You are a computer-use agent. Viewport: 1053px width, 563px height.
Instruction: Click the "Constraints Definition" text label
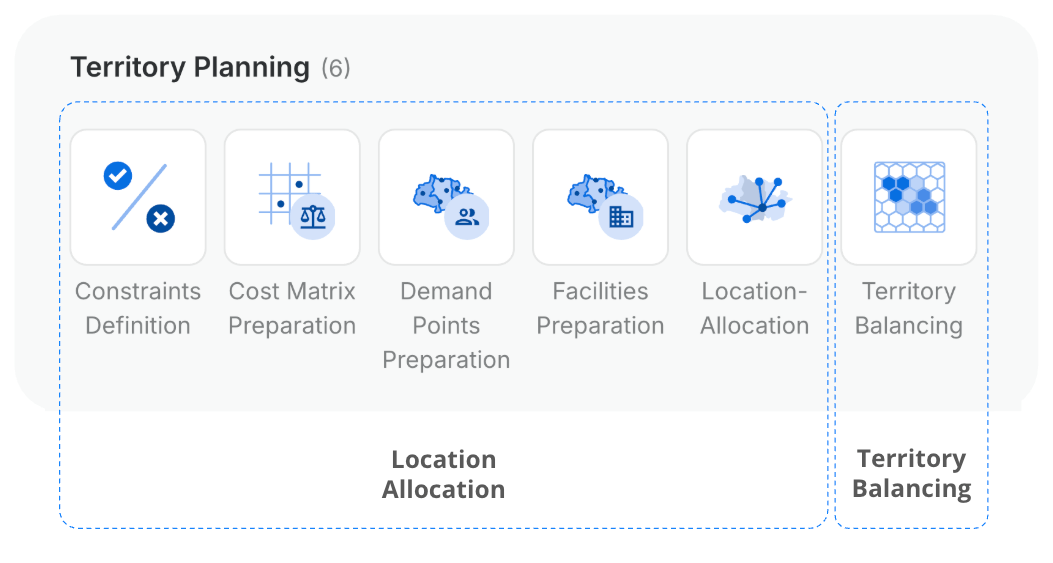pyautogui.click(x=138, y=308)
